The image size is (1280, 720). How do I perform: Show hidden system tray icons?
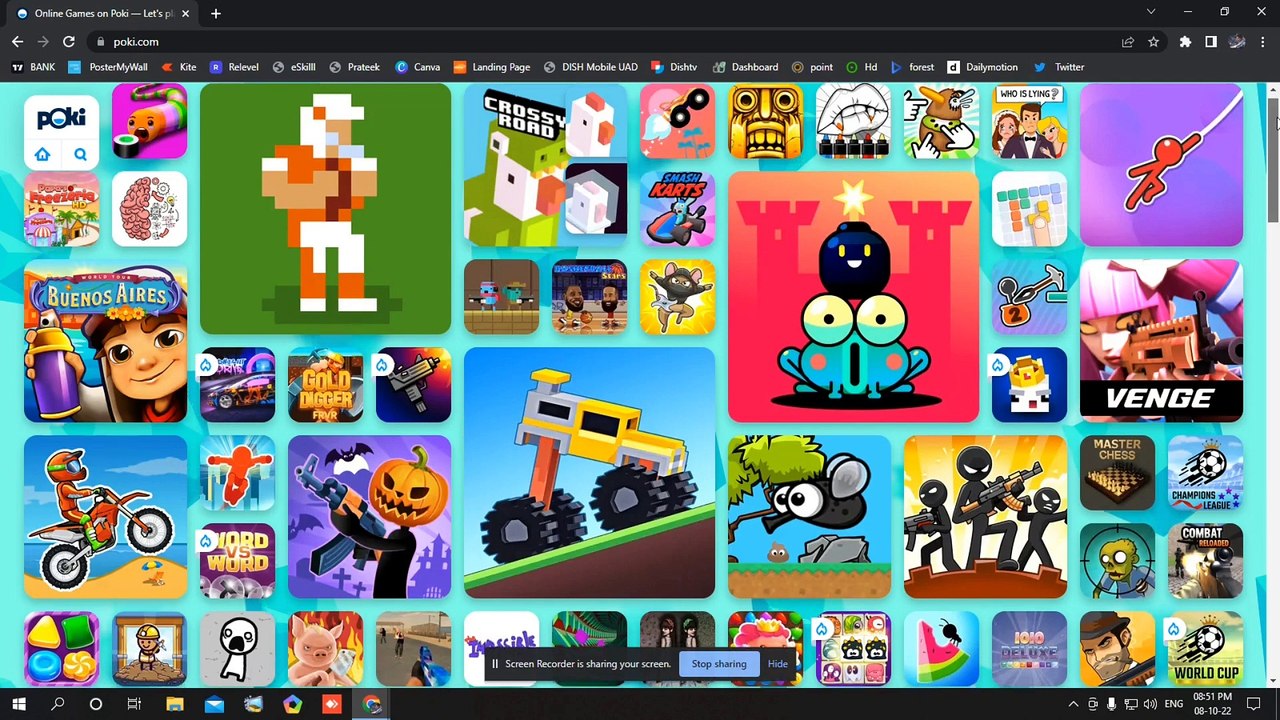point(1074,704)
